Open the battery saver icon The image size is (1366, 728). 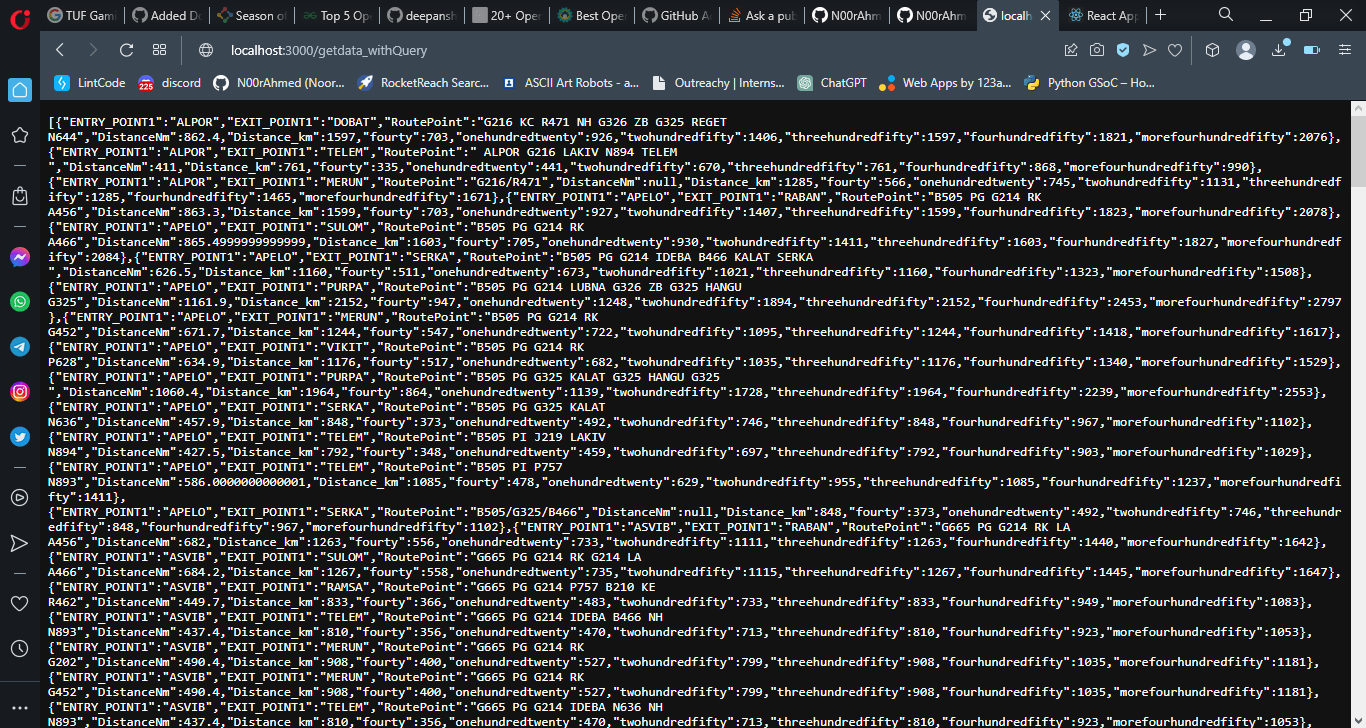tap(1313, 49)
